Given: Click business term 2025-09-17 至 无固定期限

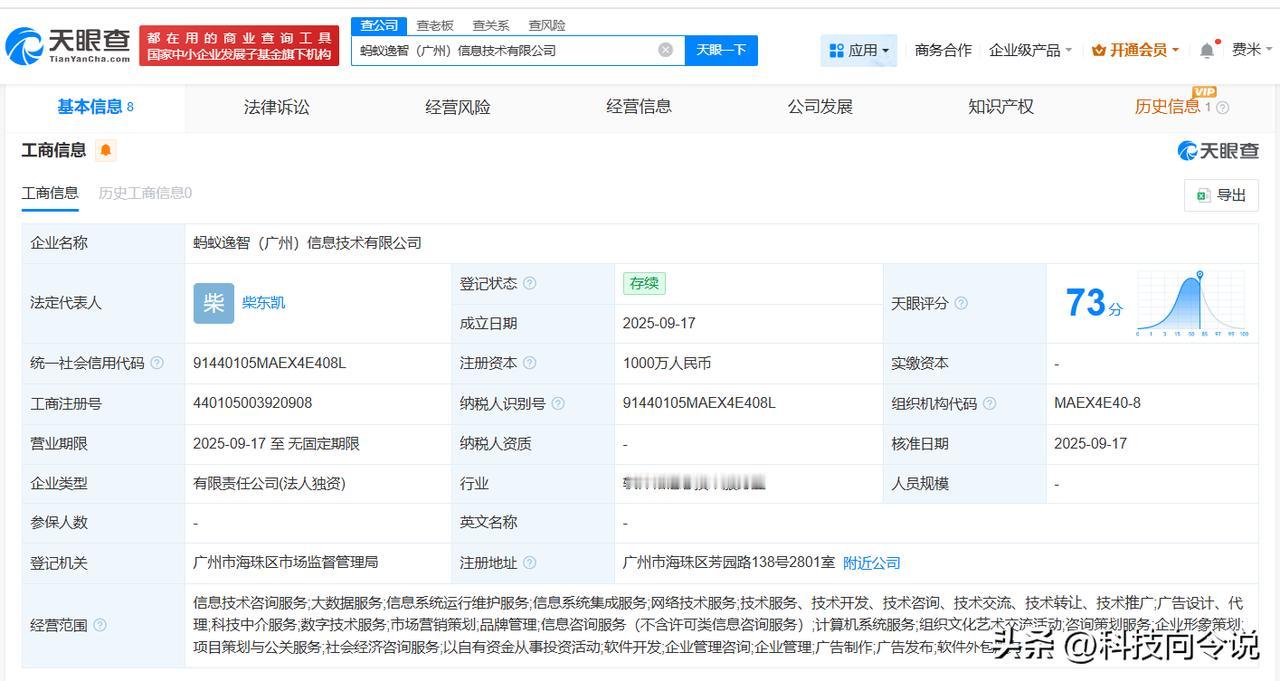Looking at the screenshot, I should [276, 443].
